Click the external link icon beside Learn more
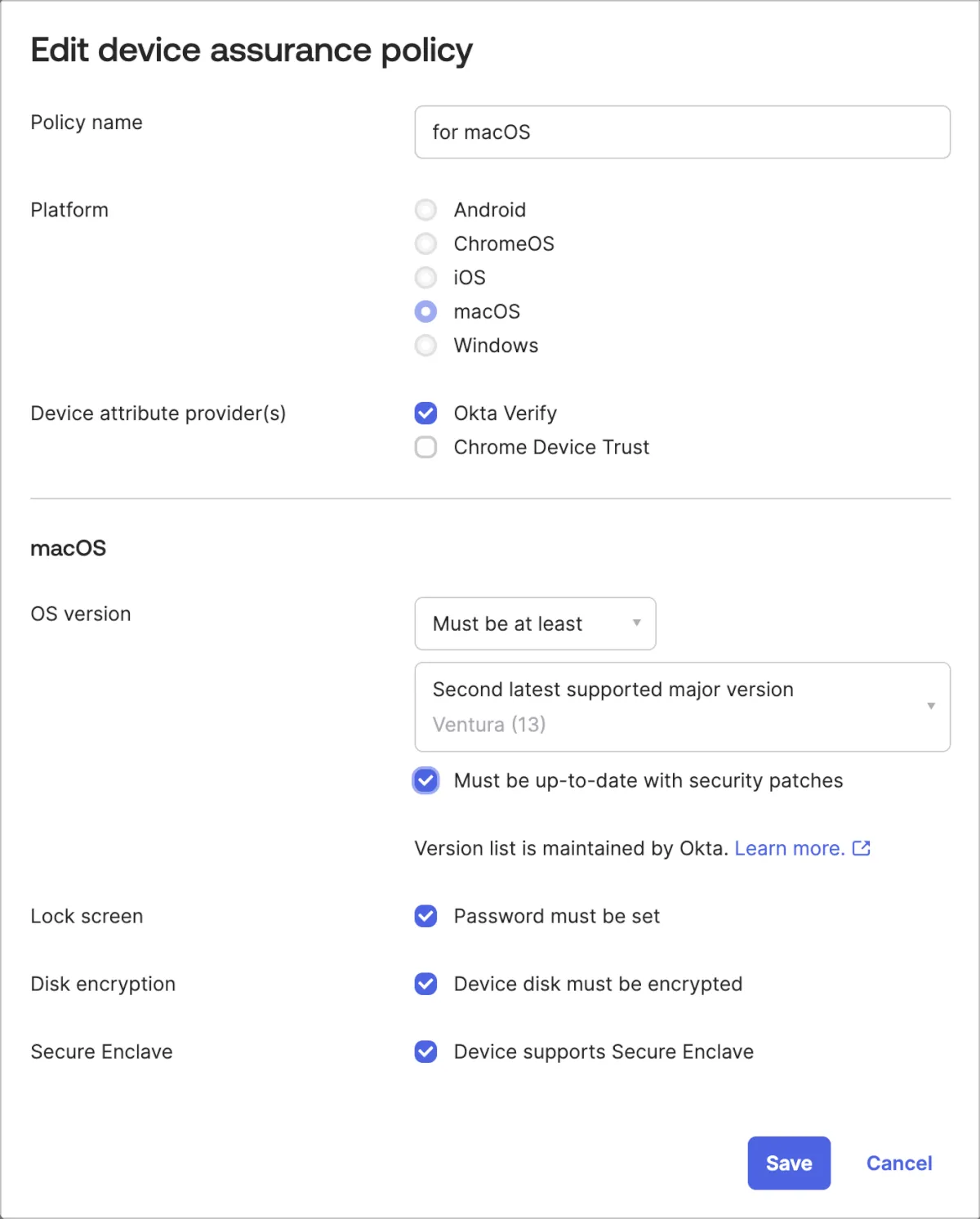The height and width of the screenshot is (1219, 980). (x=861, y=848)
